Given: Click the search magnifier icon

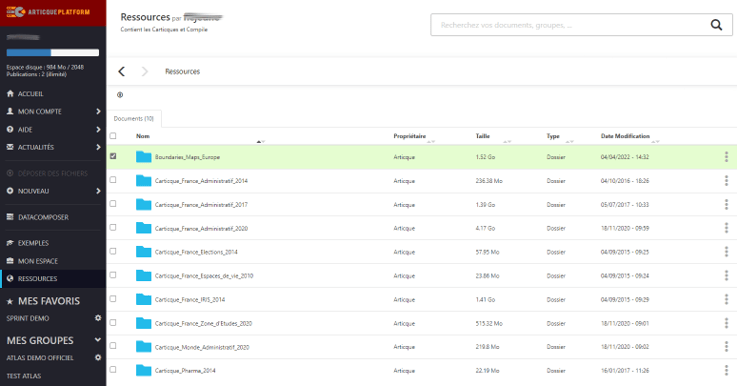Looking at the screenshot, I should tap(716, 25).
